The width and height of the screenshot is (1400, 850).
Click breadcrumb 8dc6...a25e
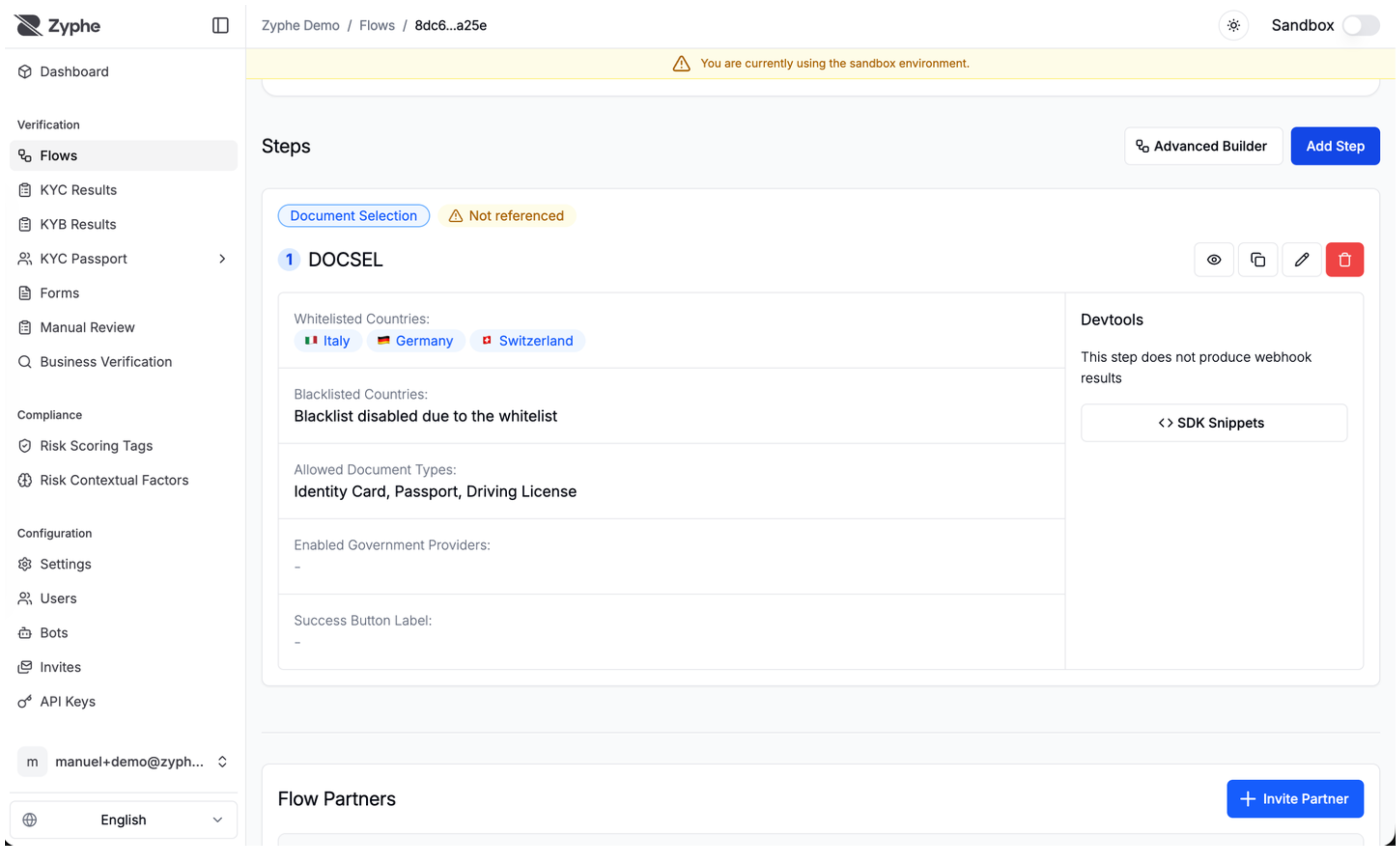[450, 25]
